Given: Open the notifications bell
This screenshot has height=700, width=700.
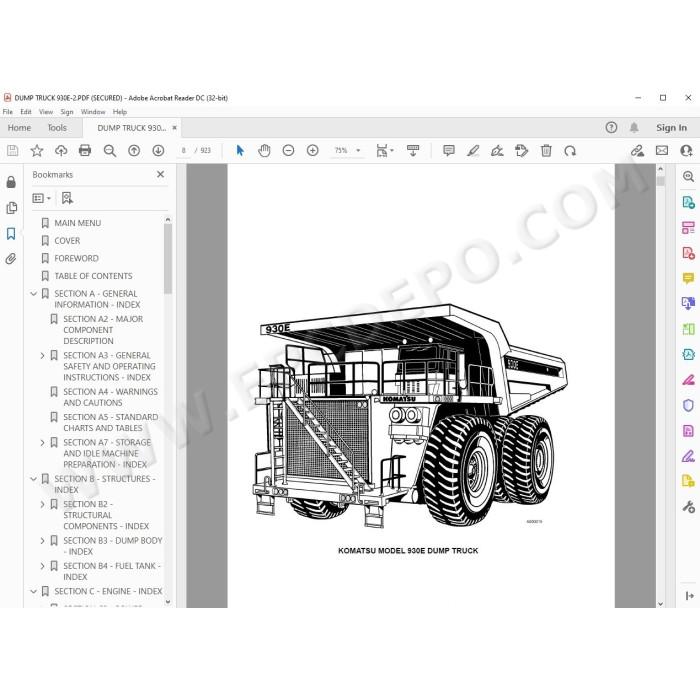Looking at the screenshot, I should pos(634,128).
